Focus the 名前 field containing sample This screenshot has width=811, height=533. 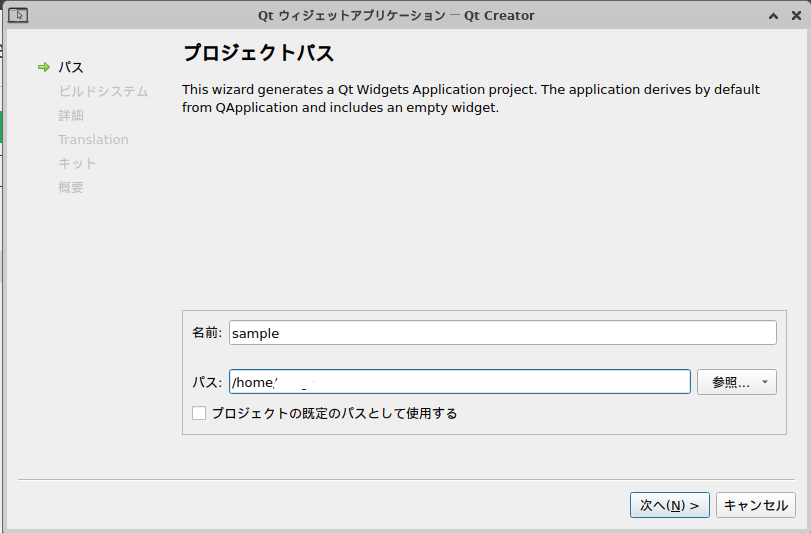pos(503,333)
